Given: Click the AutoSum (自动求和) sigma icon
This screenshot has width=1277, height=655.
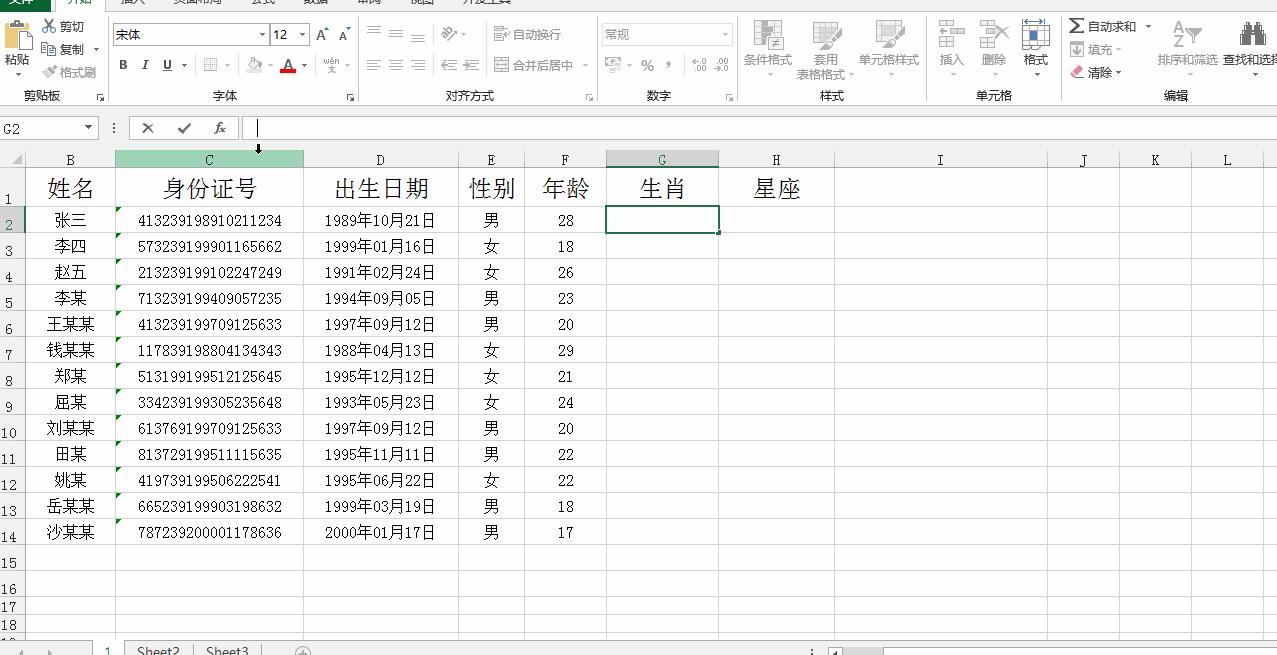Looking at the screenshot, I should [x=1077, y=26].
